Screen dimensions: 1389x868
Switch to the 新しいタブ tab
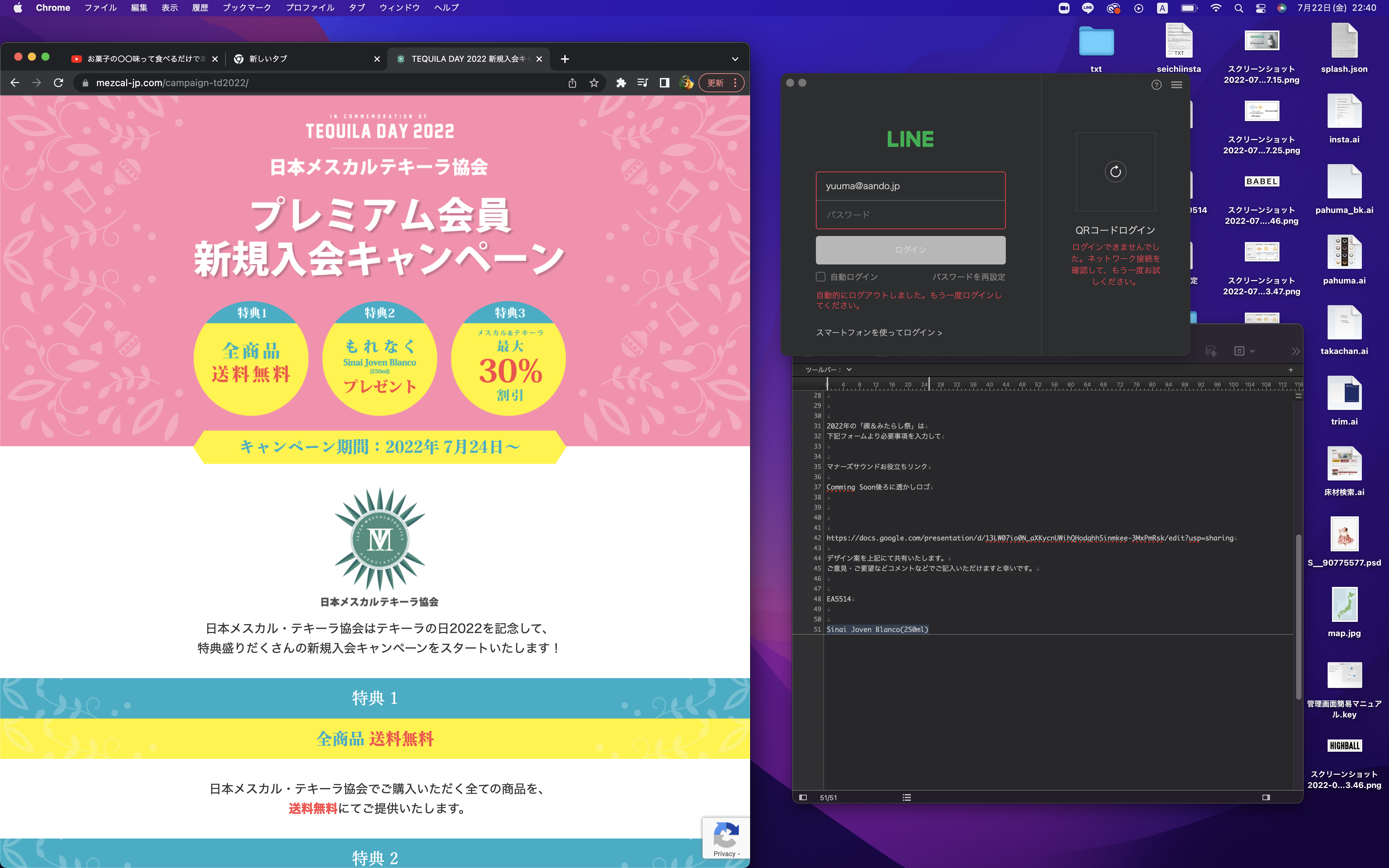(307, 59)
